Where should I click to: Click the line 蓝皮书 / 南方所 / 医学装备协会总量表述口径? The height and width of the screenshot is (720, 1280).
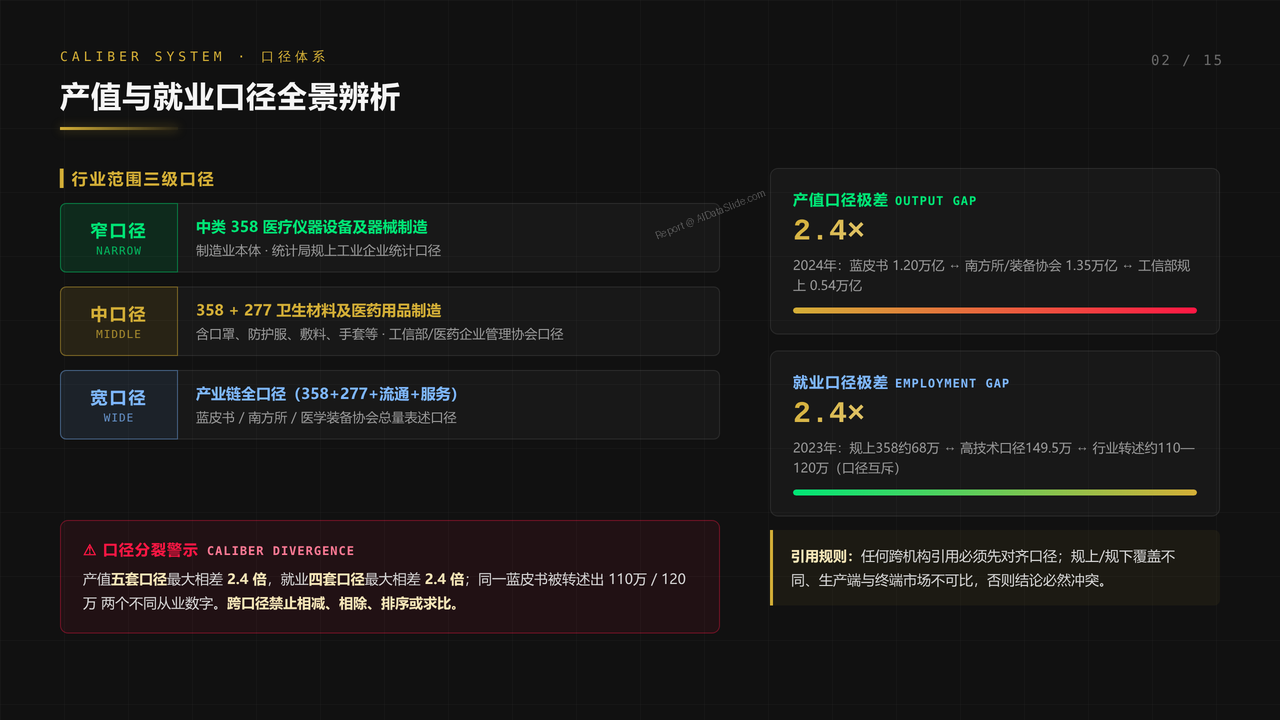[x=326, y=417]
